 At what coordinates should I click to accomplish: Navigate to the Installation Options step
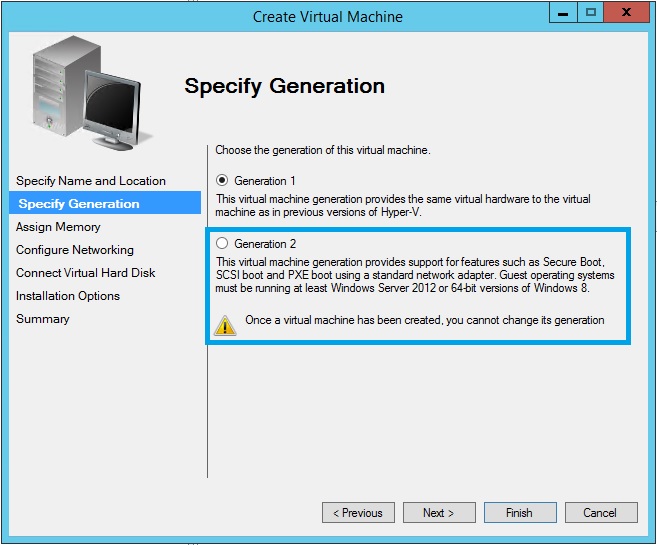click(x=68, y=296)
